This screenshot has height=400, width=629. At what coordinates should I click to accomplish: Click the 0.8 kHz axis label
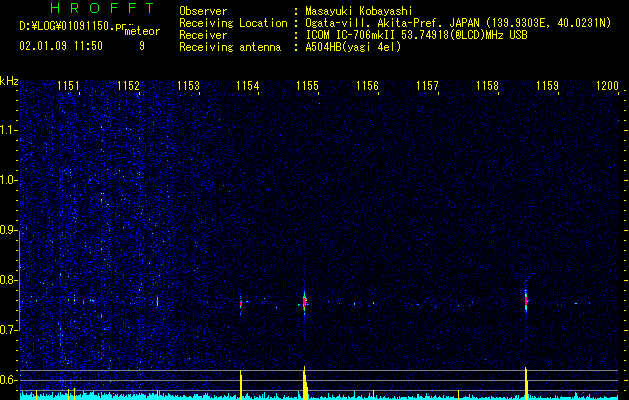point(8,280)
